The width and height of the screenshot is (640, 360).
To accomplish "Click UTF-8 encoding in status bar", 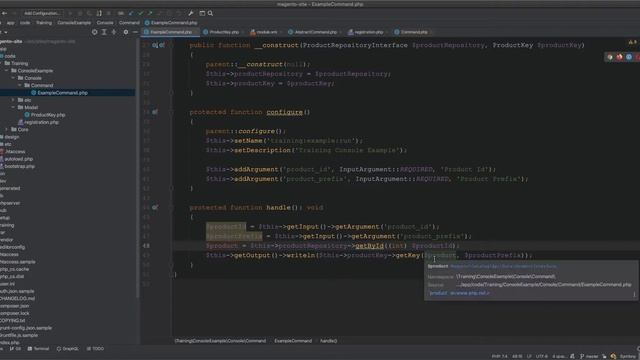I will pos(542,356).
